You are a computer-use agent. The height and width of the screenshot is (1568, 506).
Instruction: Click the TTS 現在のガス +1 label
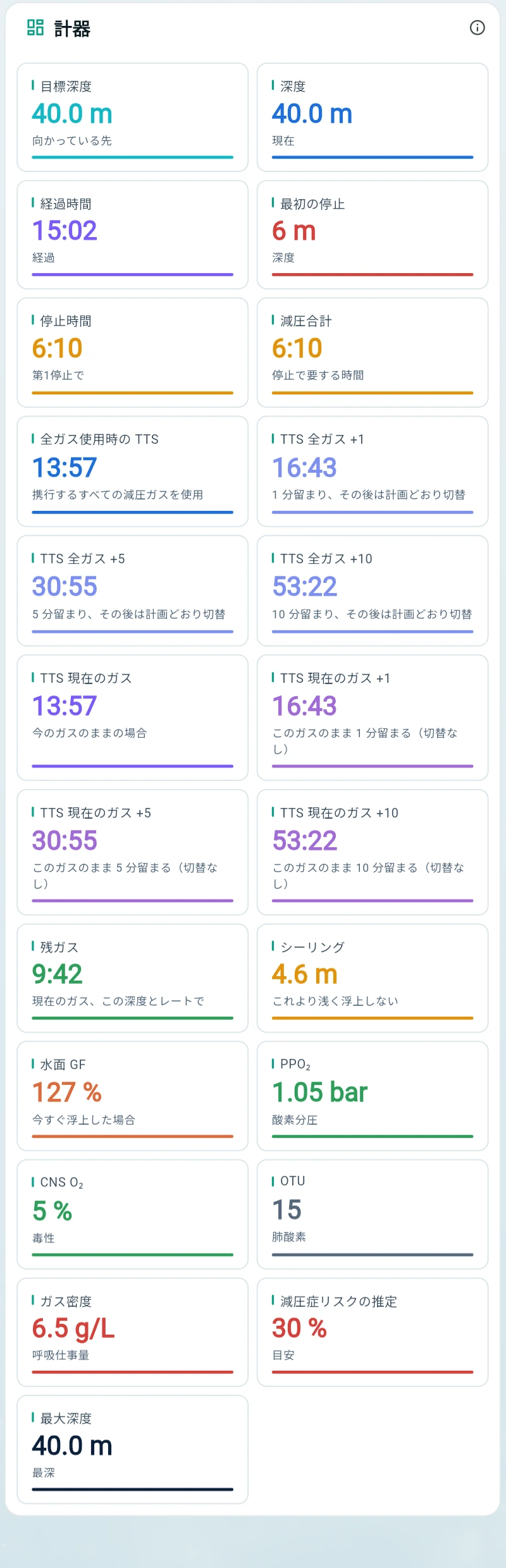click(x=335, y=678)
